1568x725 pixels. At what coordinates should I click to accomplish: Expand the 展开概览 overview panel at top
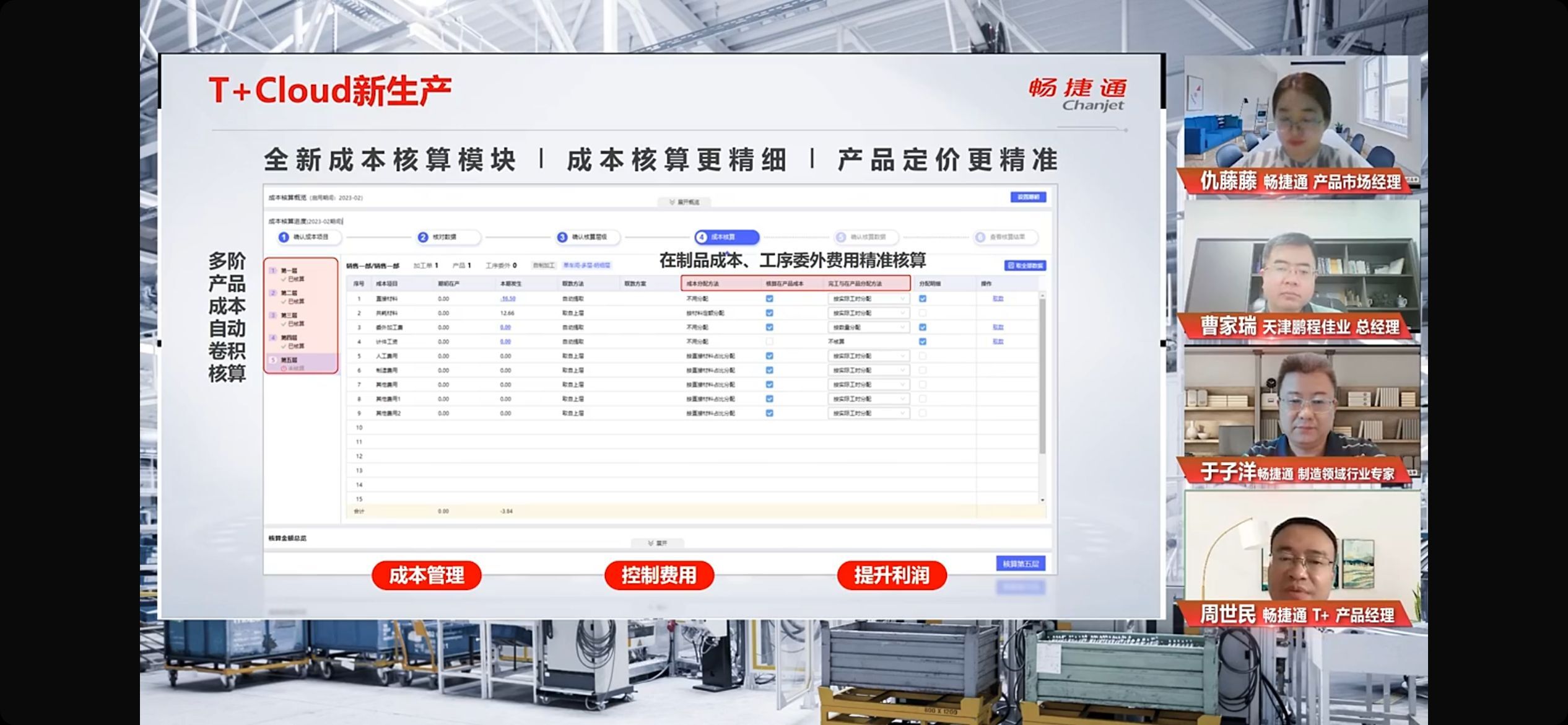pos(684,202)
